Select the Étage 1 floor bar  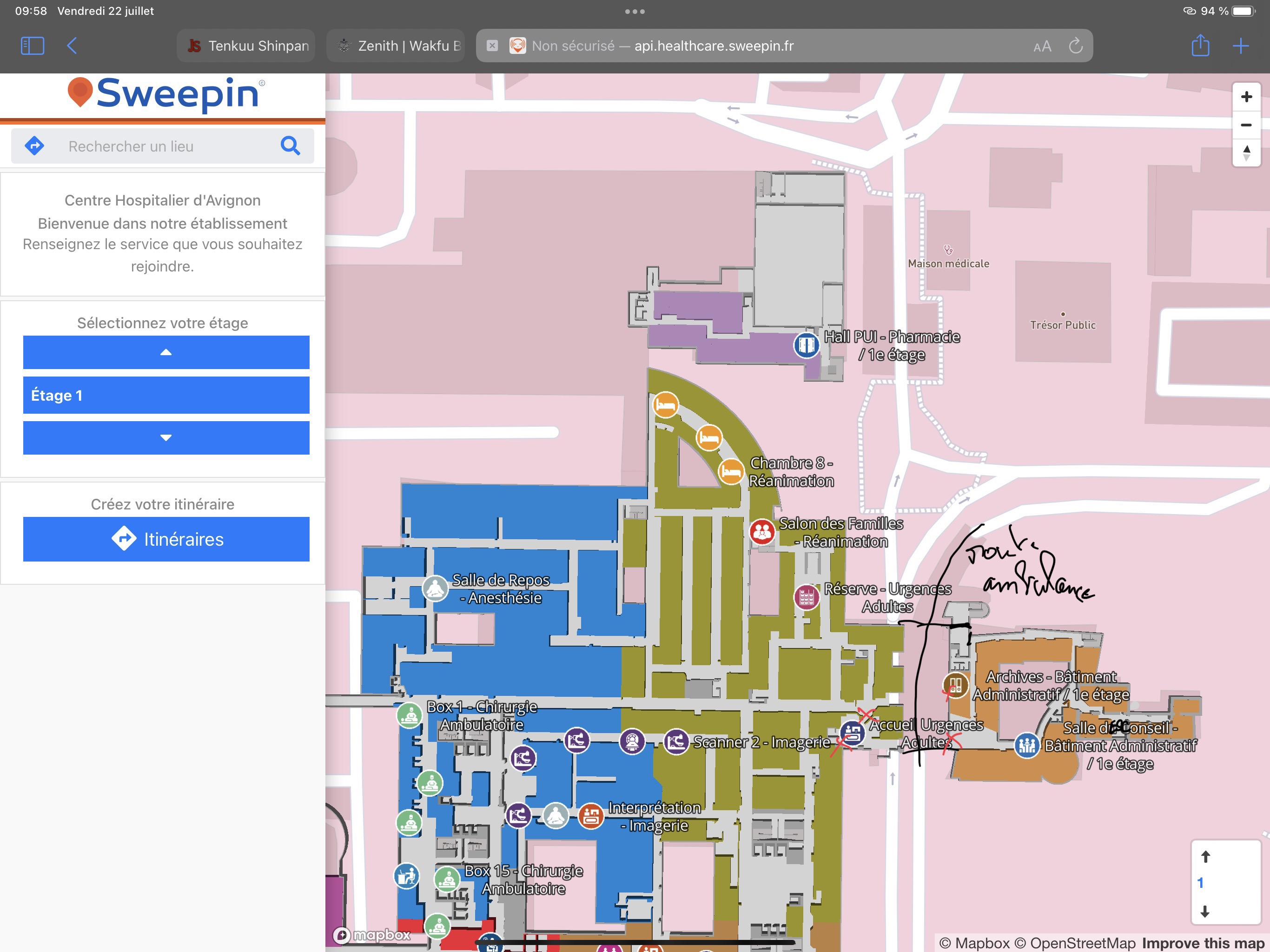166,395
